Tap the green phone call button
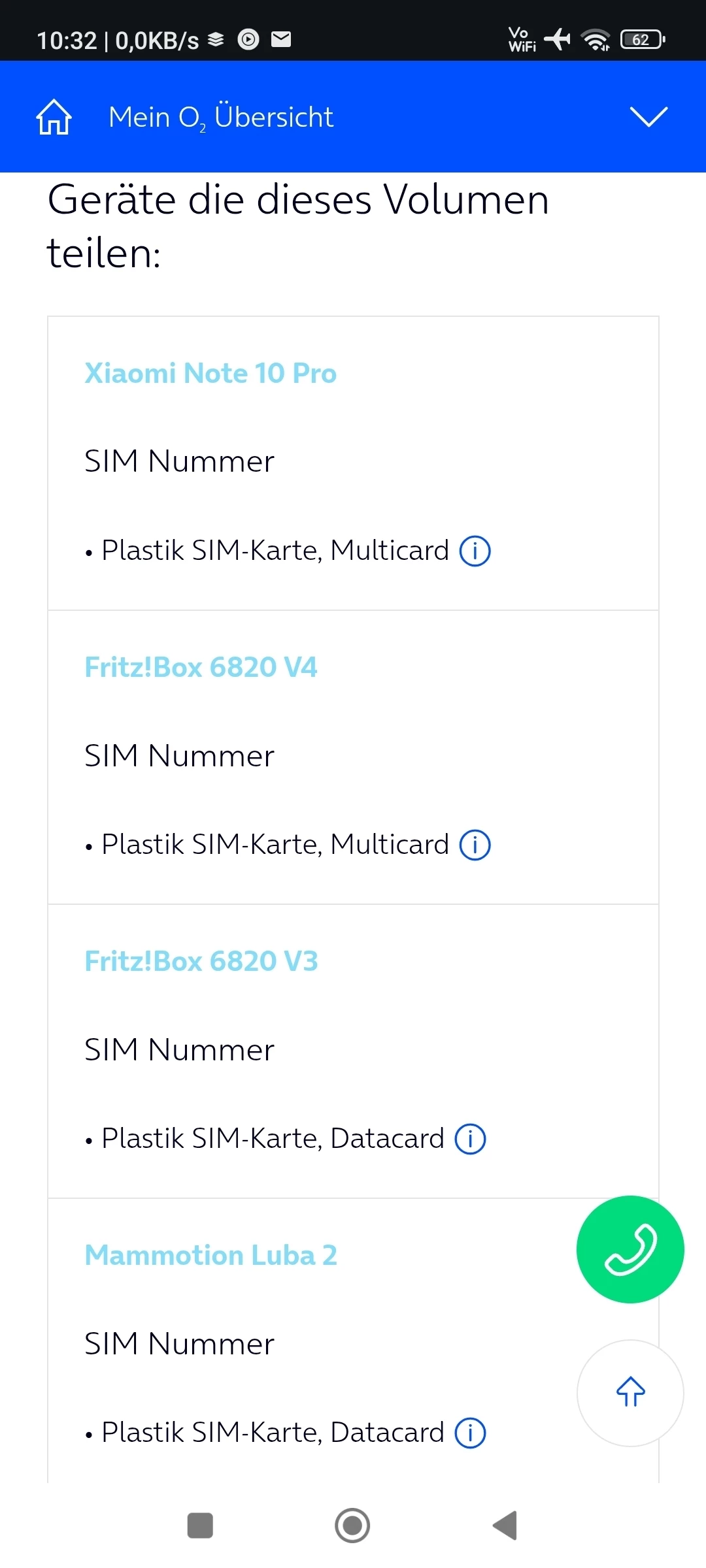Screen dimensions: 706x1568 [x=630, y=1249]
